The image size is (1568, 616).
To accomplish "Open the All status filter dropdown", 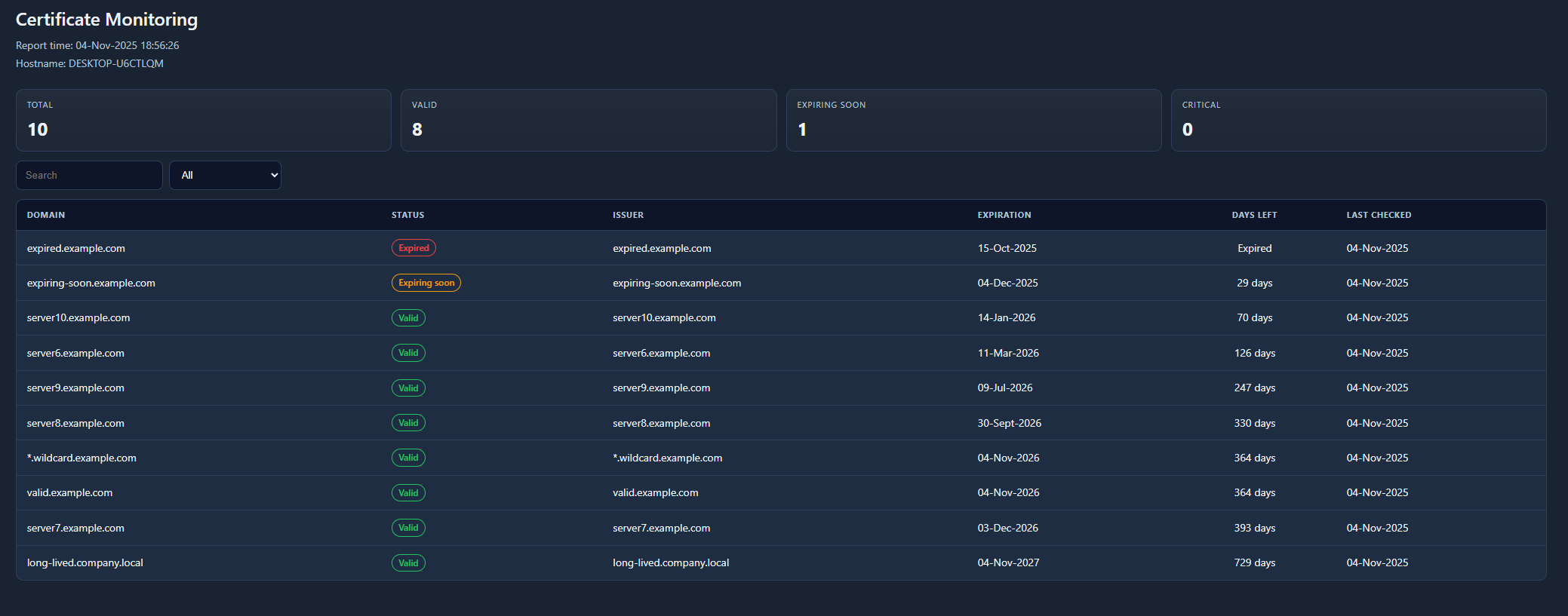I will coord(225,175).
